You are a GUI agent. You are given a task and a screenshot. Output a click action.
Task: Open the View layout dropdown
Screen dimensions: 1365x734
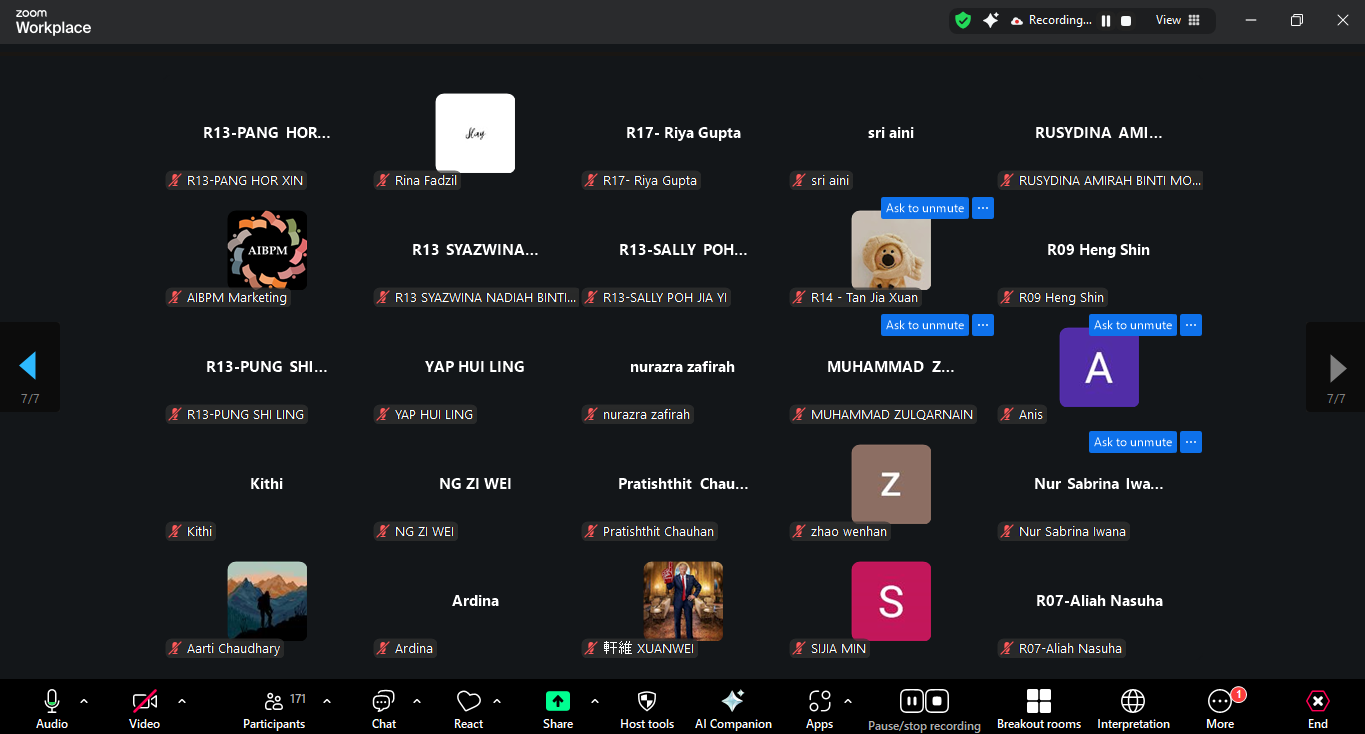(1178, 20)
